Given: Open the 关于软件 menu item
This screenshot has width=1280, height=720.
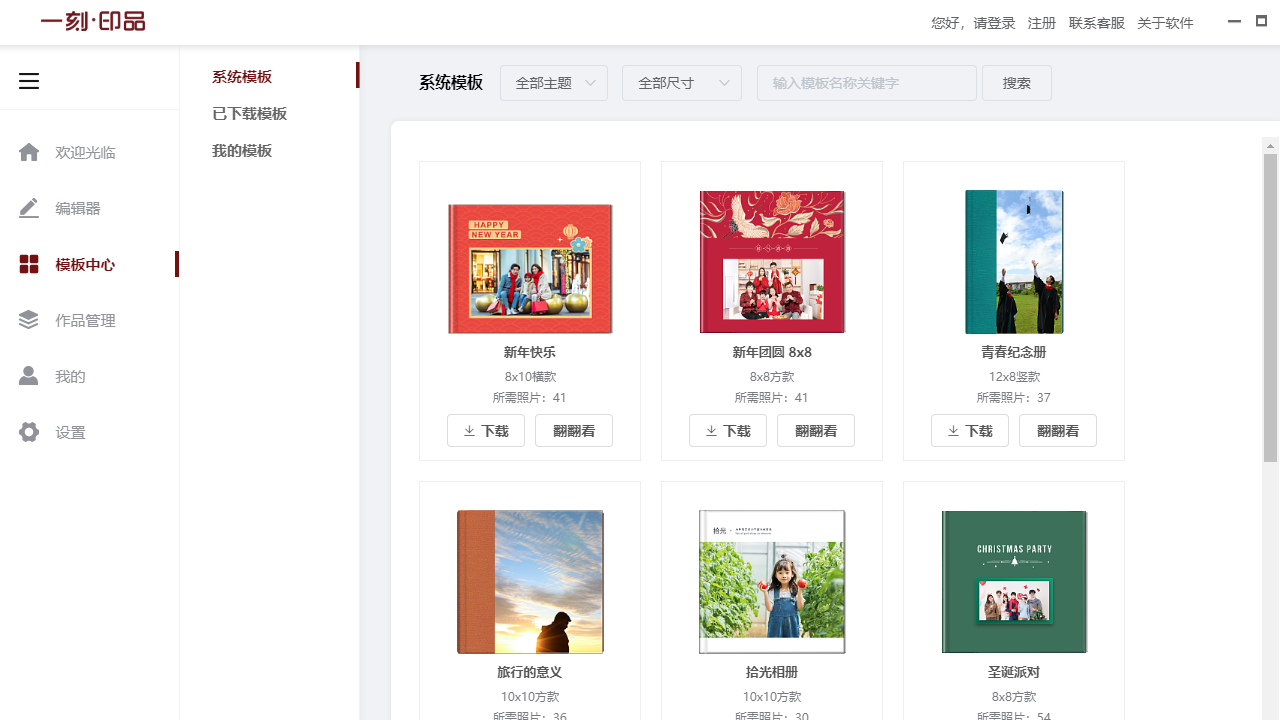Looking at the screenshot, I should tap(1165, 22).
